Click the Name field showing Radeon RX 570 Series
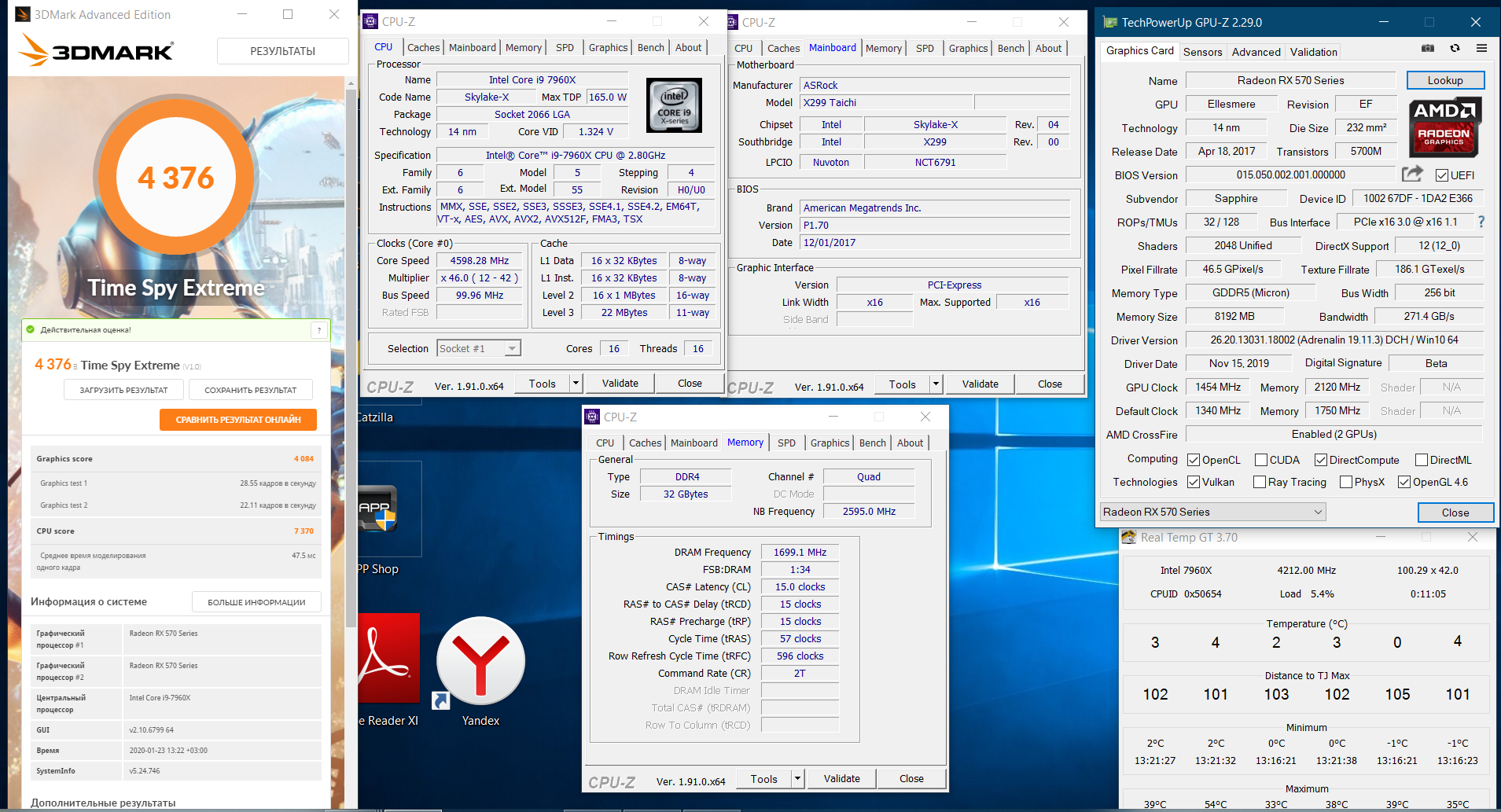Screen dimensions: 1501x812 [x=1290, y=80]
